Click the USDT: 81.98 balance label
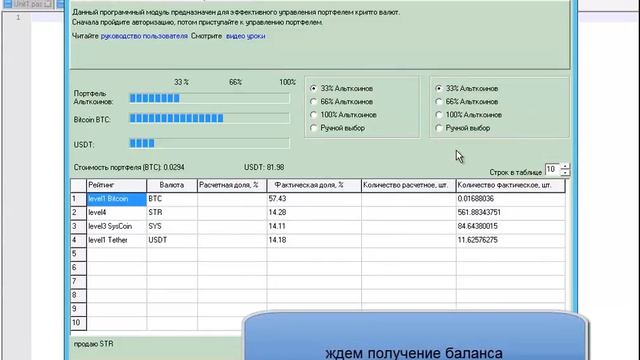The width and height of the screenshot is (640, 360). click(264, 167)
